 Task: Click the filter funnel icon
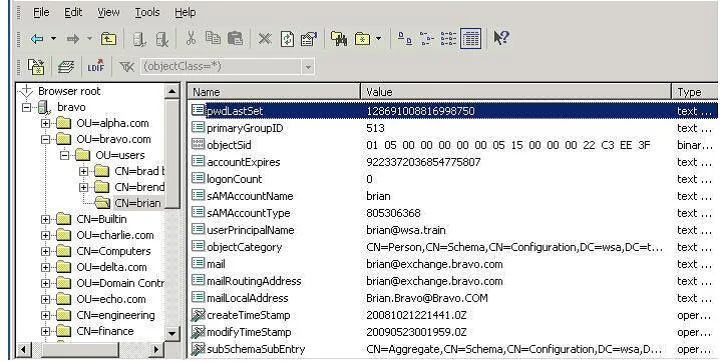point(126,67)
